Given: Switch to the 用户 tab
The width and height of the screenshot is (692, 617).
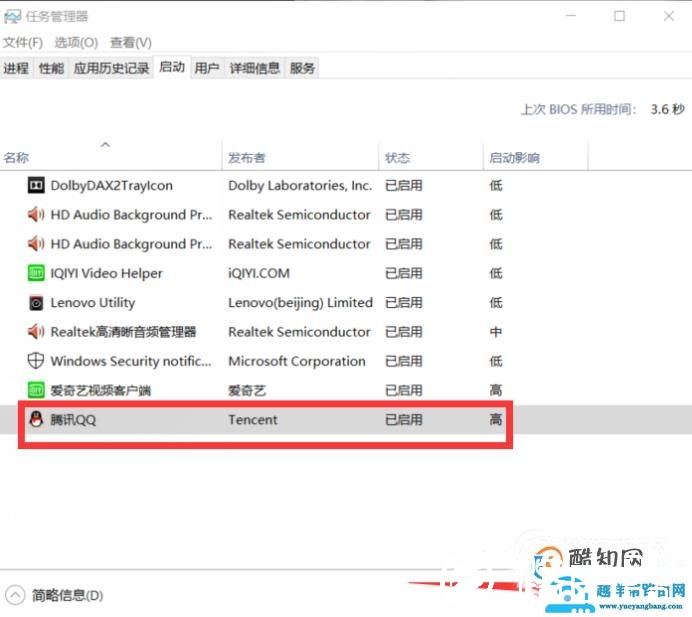Looking at the screenshot, I should (x=207, y=68).
